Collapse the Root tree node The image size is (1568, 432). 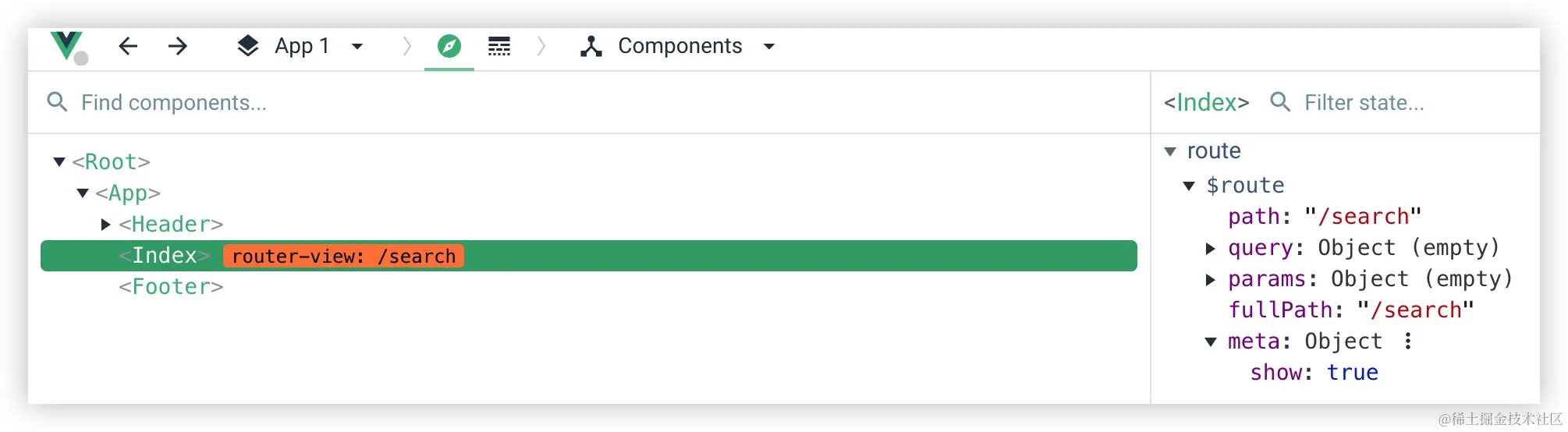pyautogui.click(x=59, y=161)
